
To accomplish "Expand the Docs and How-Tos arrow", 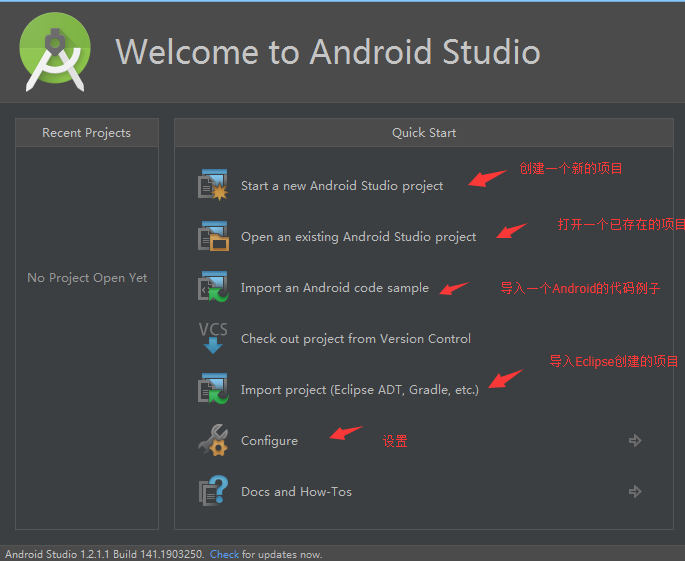I will click(635, 492).
